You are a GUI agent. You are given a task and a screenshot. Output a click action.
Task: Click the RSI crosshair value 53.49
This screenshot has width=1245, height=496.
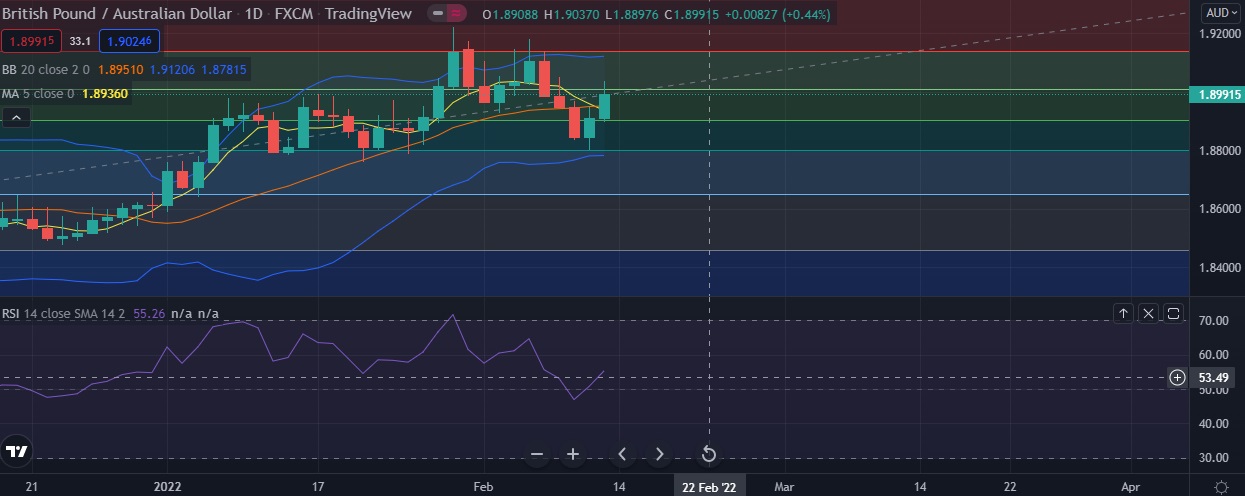click(x=1213, y=377)
